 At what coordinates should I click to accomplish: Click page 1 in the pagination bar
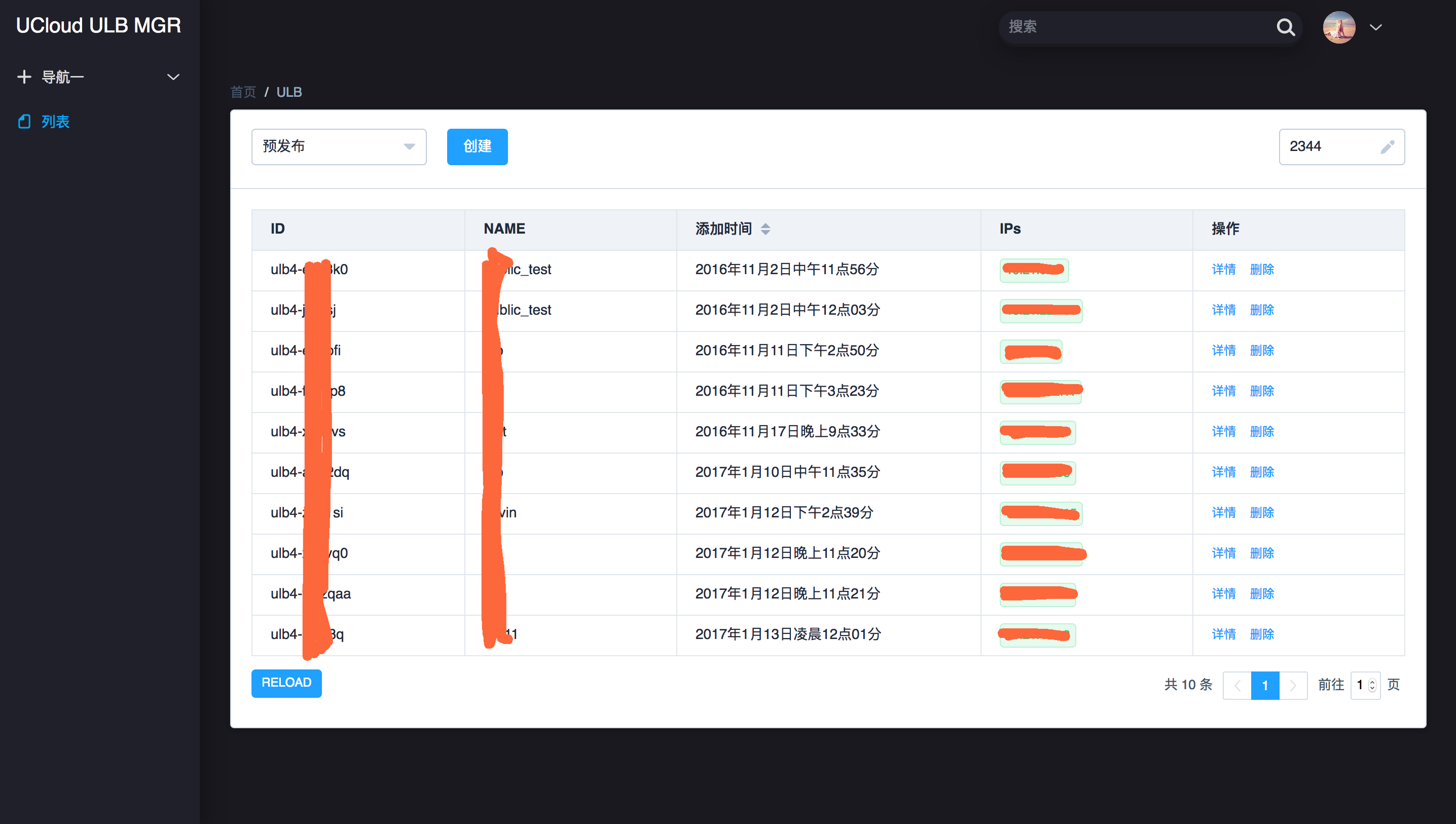pos(1265,685)
